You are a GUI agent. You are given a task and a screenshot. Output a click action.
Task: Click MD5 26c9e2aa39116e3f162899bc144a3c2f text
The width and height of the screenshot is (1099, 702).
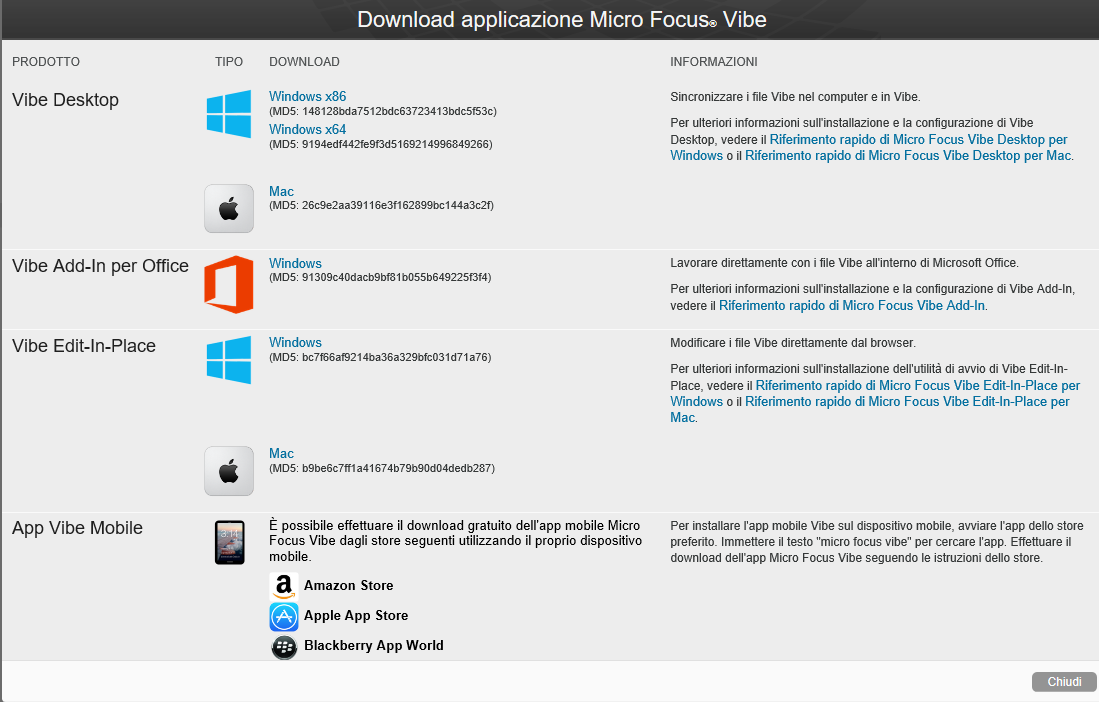pos(381,205)
